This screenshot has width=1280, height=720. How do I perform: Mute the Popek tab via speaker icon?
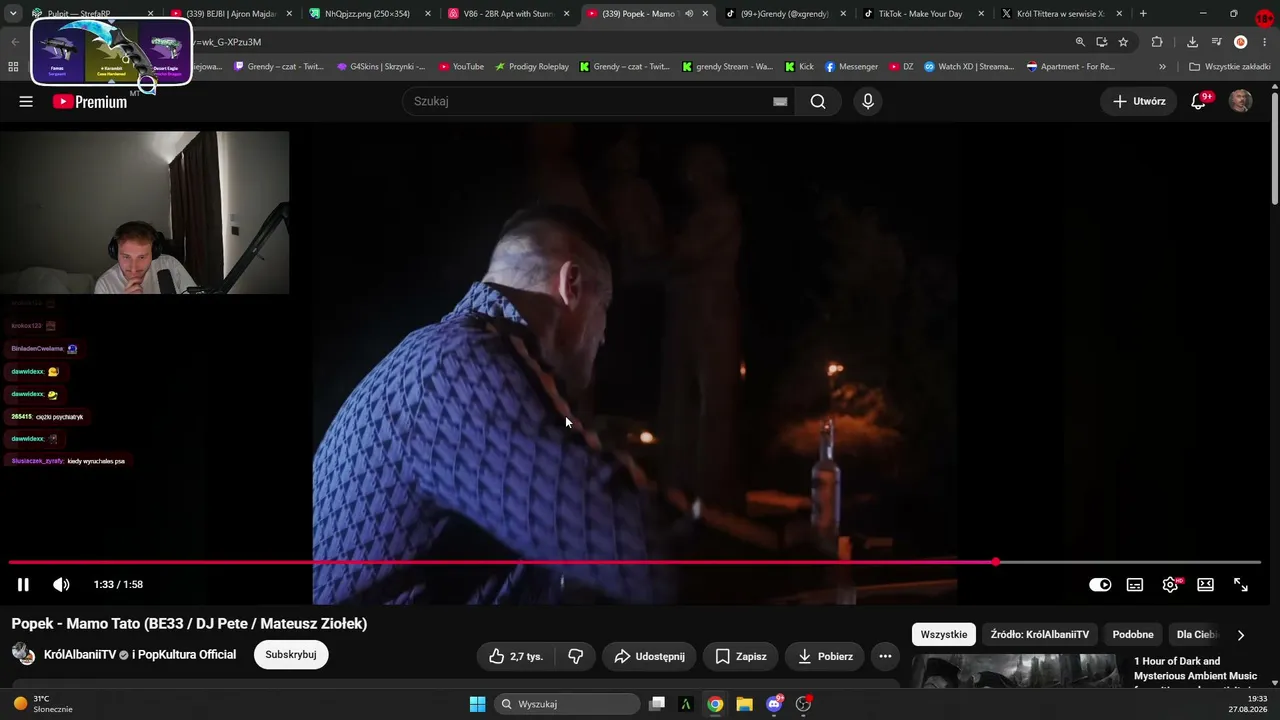(x=689, y=14)
